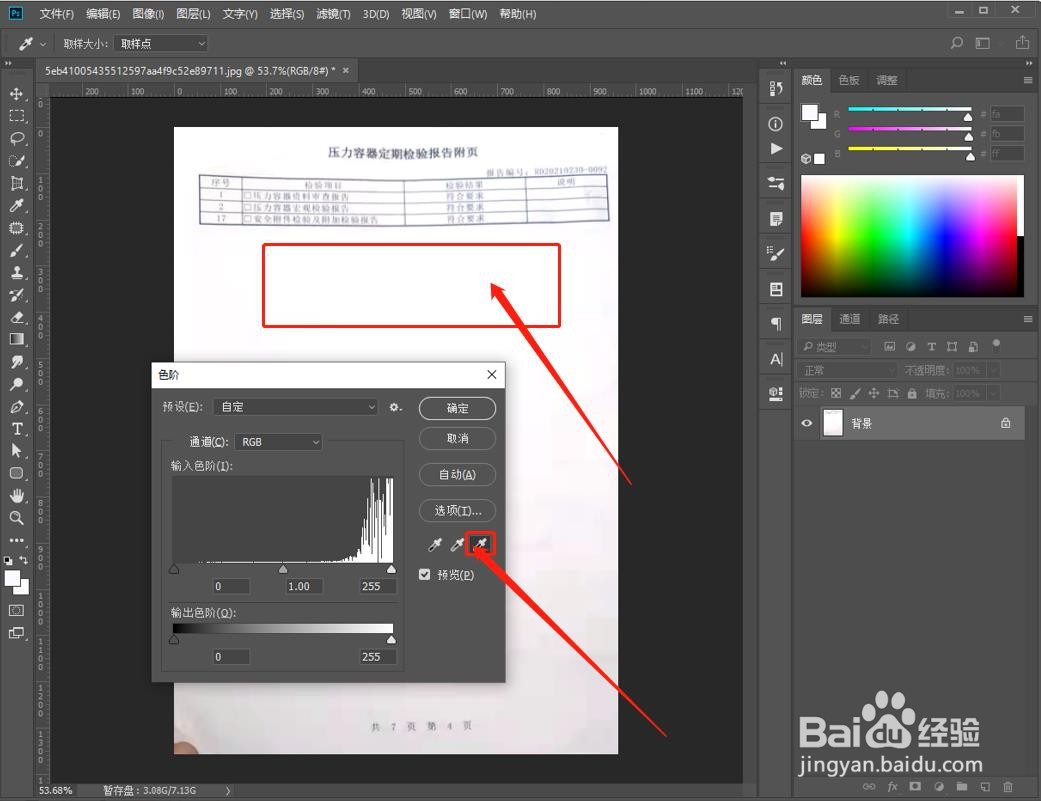The height and width of the screenshot is (801, 1041).
Task: Click the input midtone gamma slider
Action: pyautogui.click(x=283, y=569)
